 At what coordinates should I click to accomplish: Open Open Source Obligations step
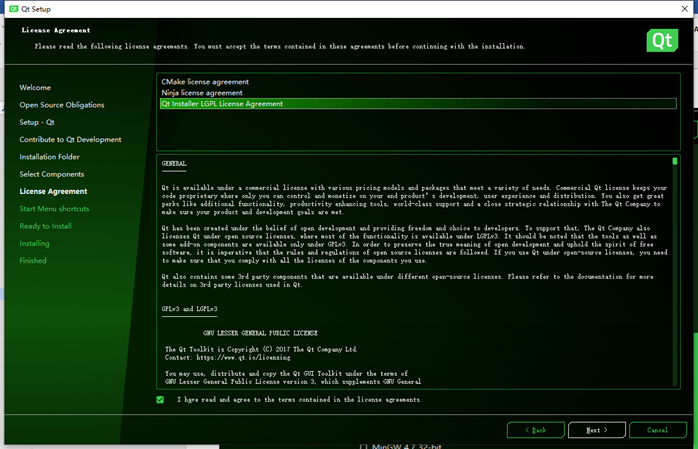[62, 105]
